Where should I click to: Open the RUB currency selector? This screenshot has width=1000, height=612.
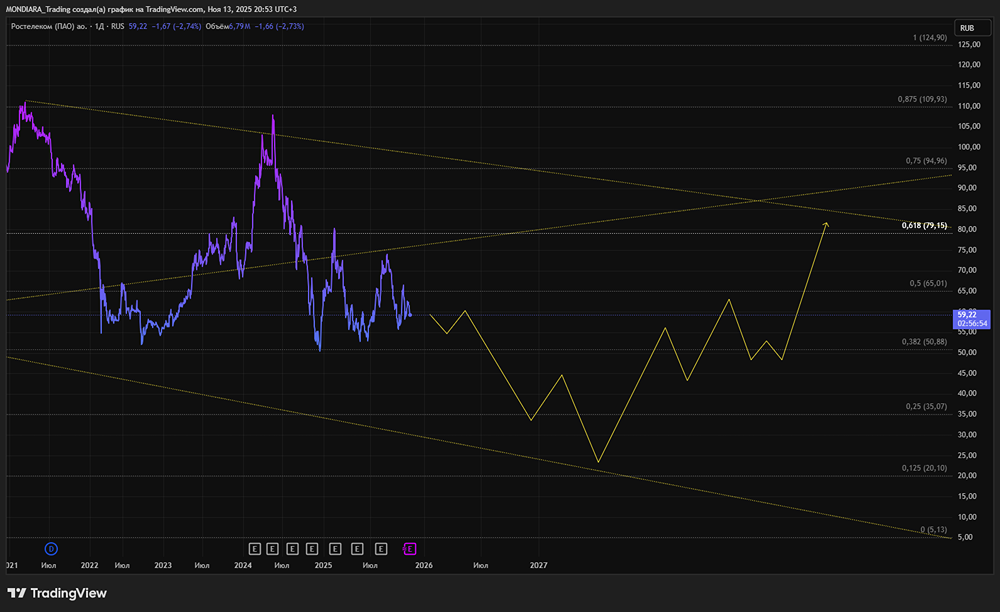tap(966, 28)
